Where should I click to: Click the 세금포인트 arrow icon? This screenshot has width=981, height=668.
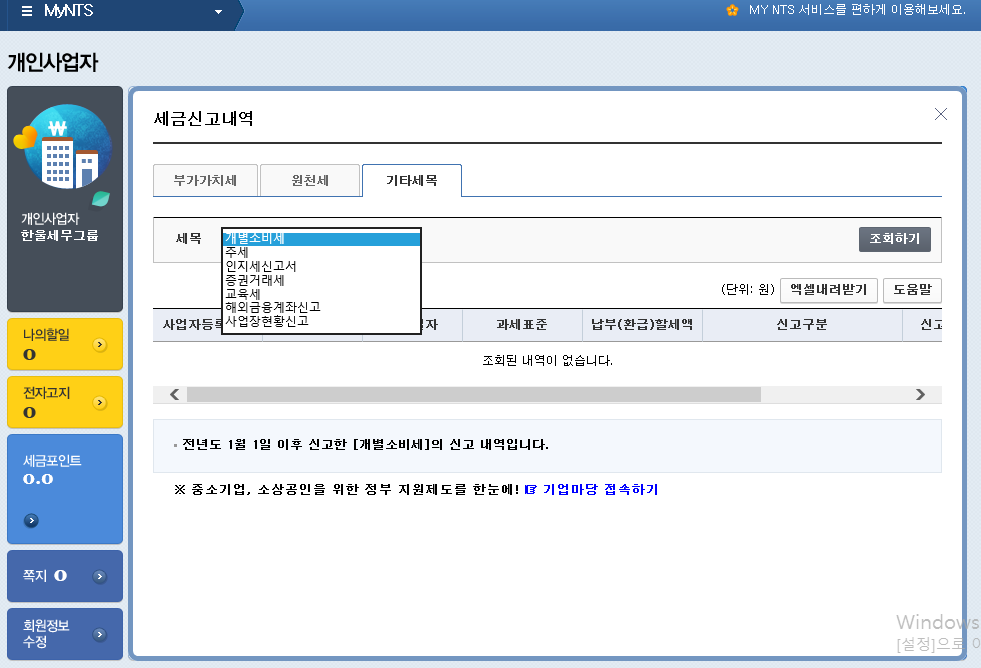tap(31, 520)
